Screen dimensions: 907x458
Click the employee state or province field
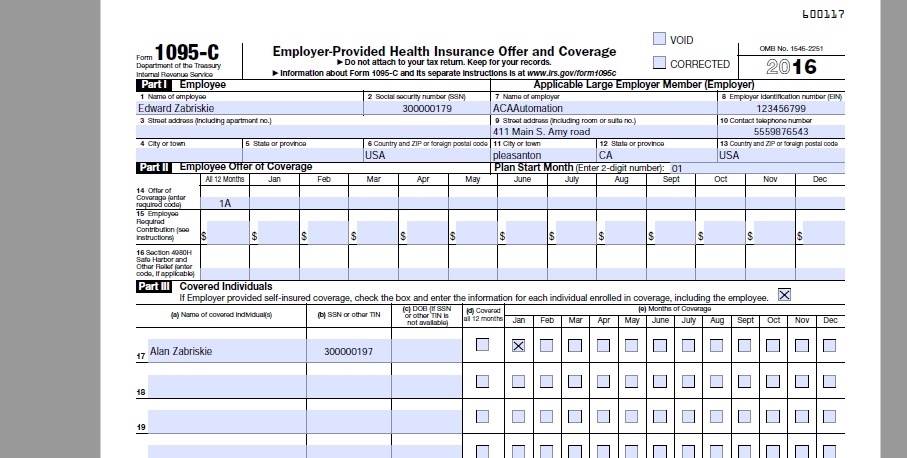[303, 155]
